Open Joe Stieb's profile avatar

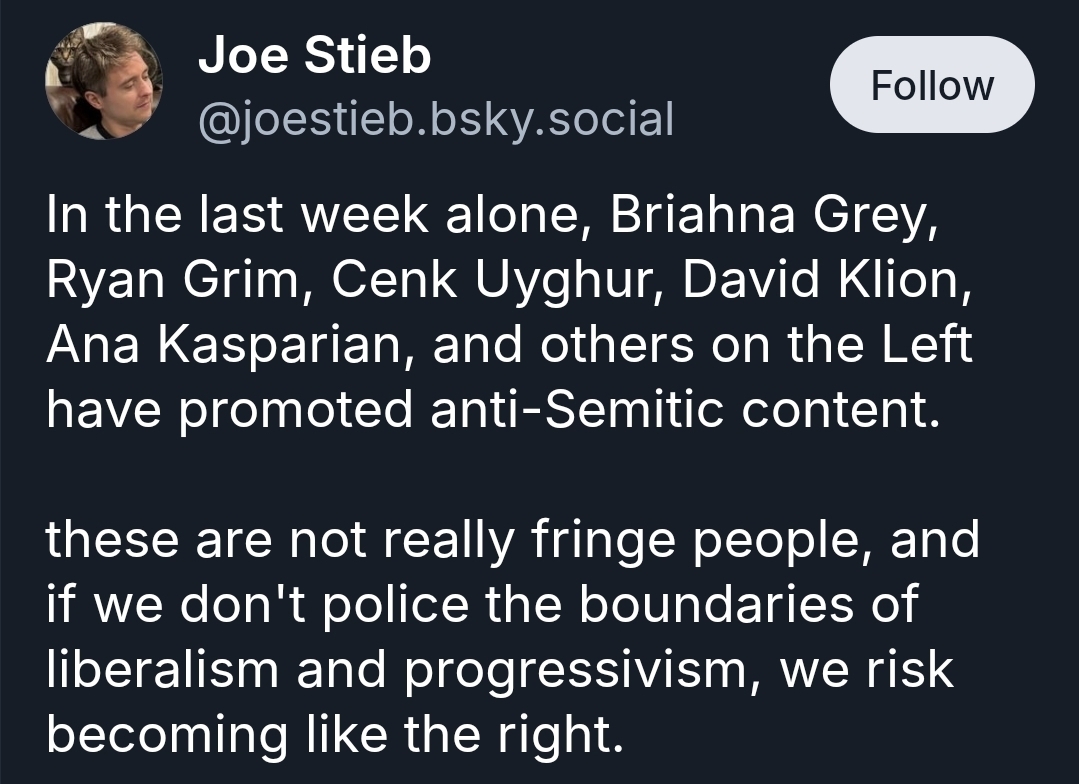click(104, 82)
